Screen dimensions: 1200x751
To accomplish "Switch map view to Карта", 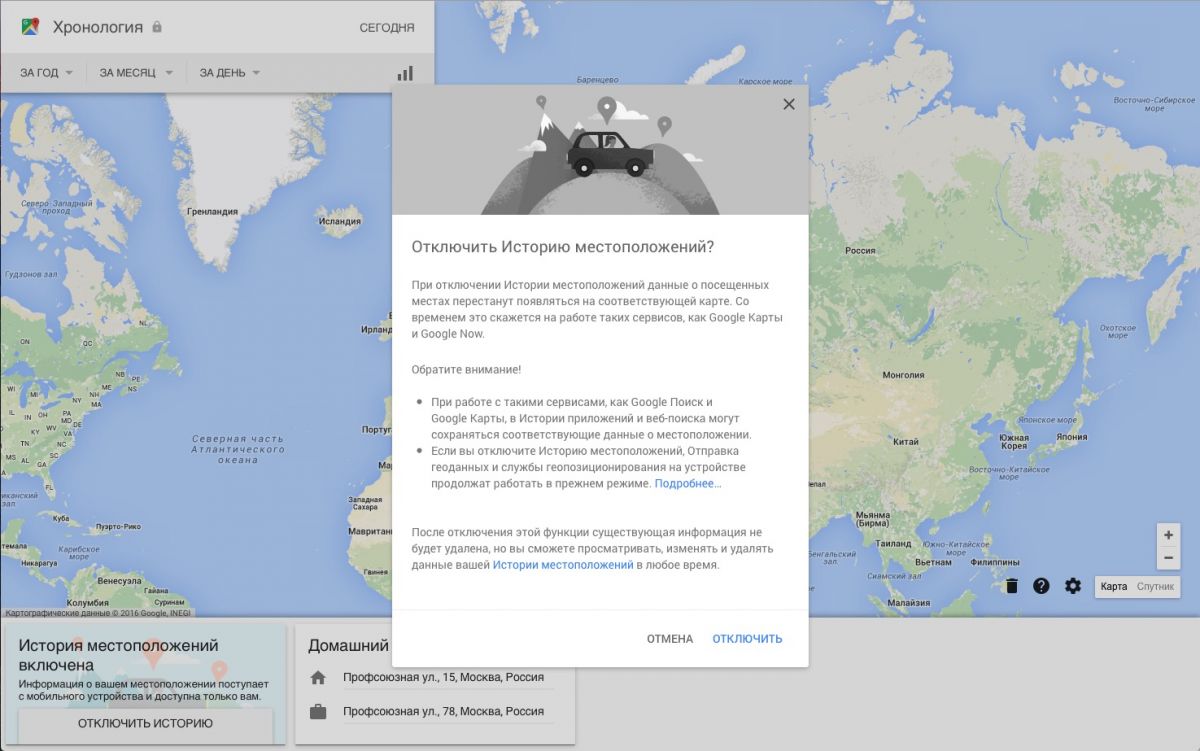I will coord(1113,586).
